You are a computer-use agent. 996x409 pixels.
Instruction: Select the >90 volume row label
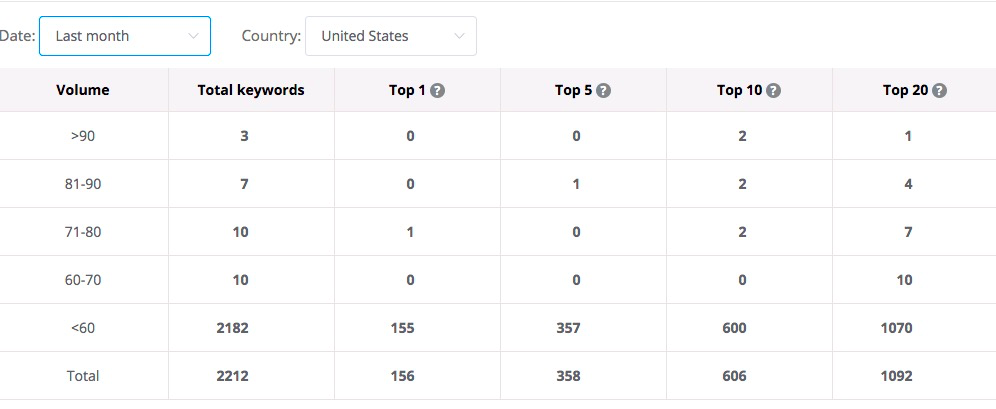pyautogui.click(x=83, y=136)
